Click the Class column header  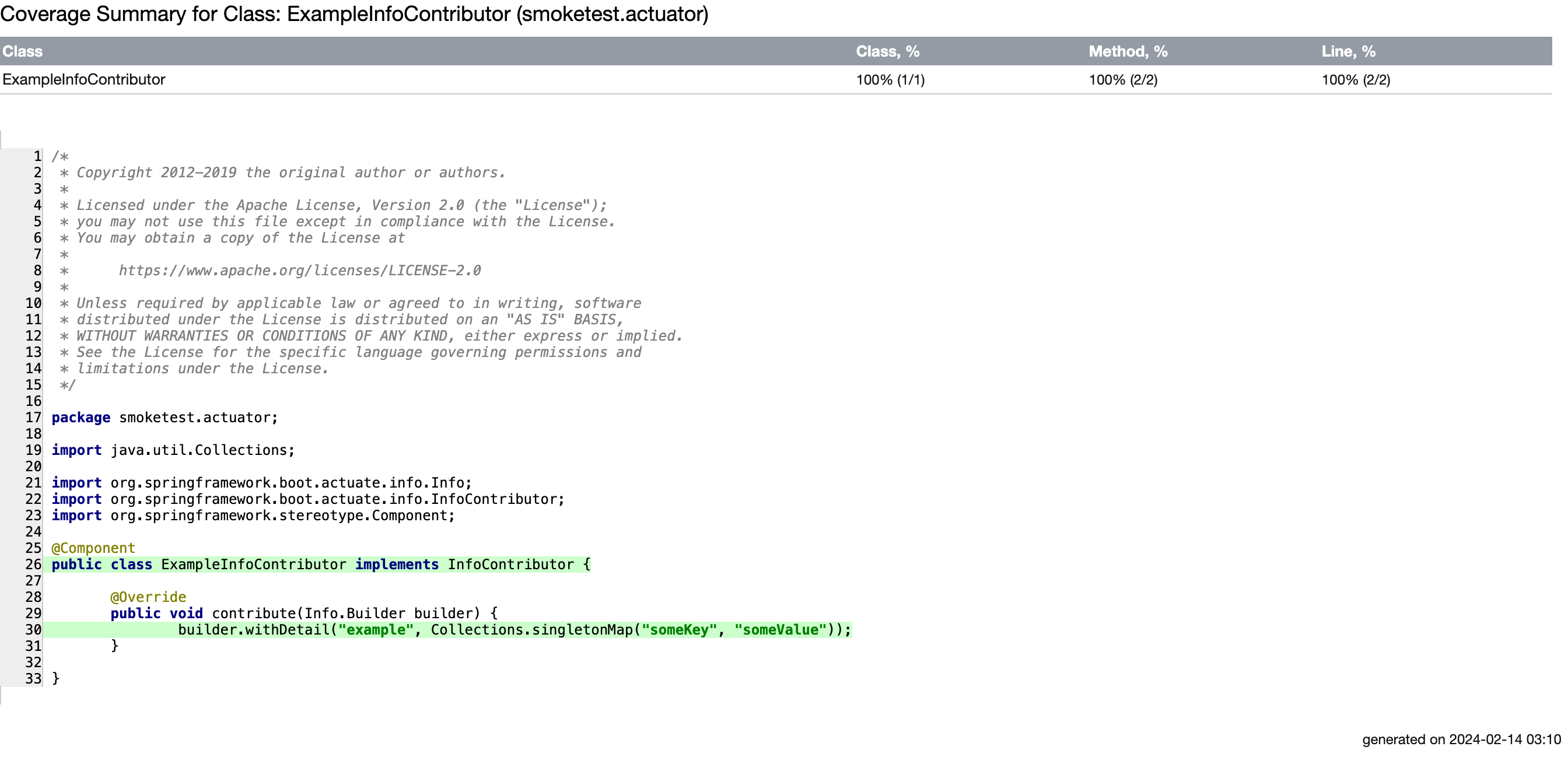pyautogui.click(x=23, y=51)
